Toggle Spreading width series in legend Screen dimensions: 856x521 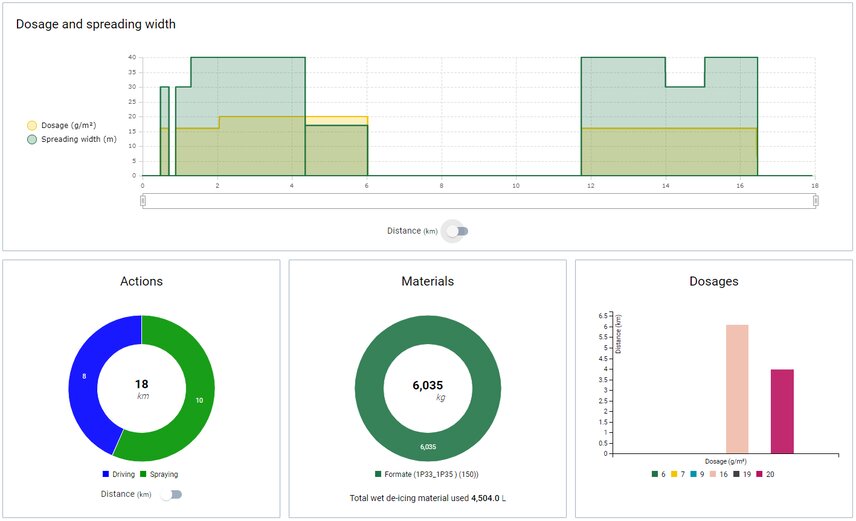(72, 140)
